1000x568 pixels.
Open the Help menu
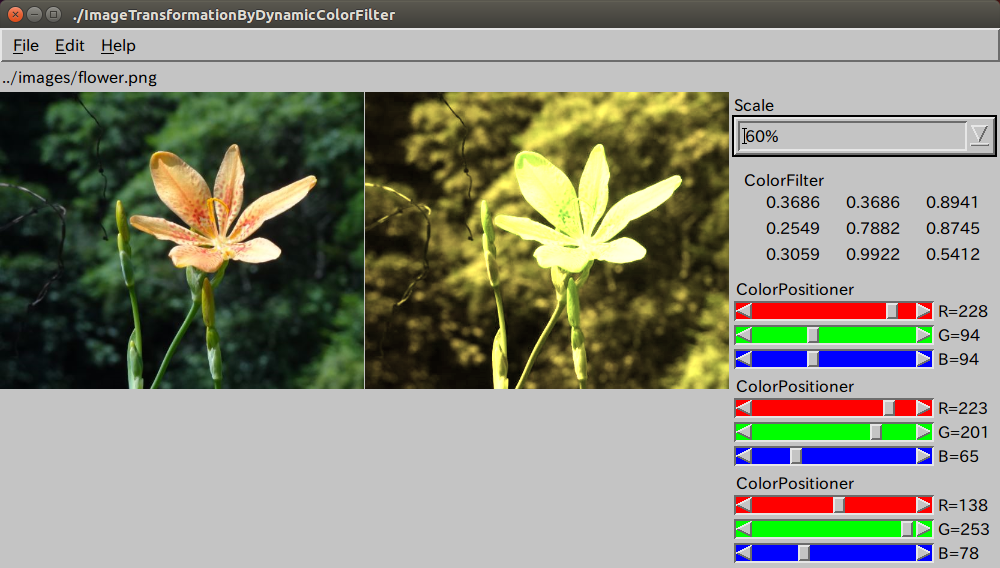point(118,46)
